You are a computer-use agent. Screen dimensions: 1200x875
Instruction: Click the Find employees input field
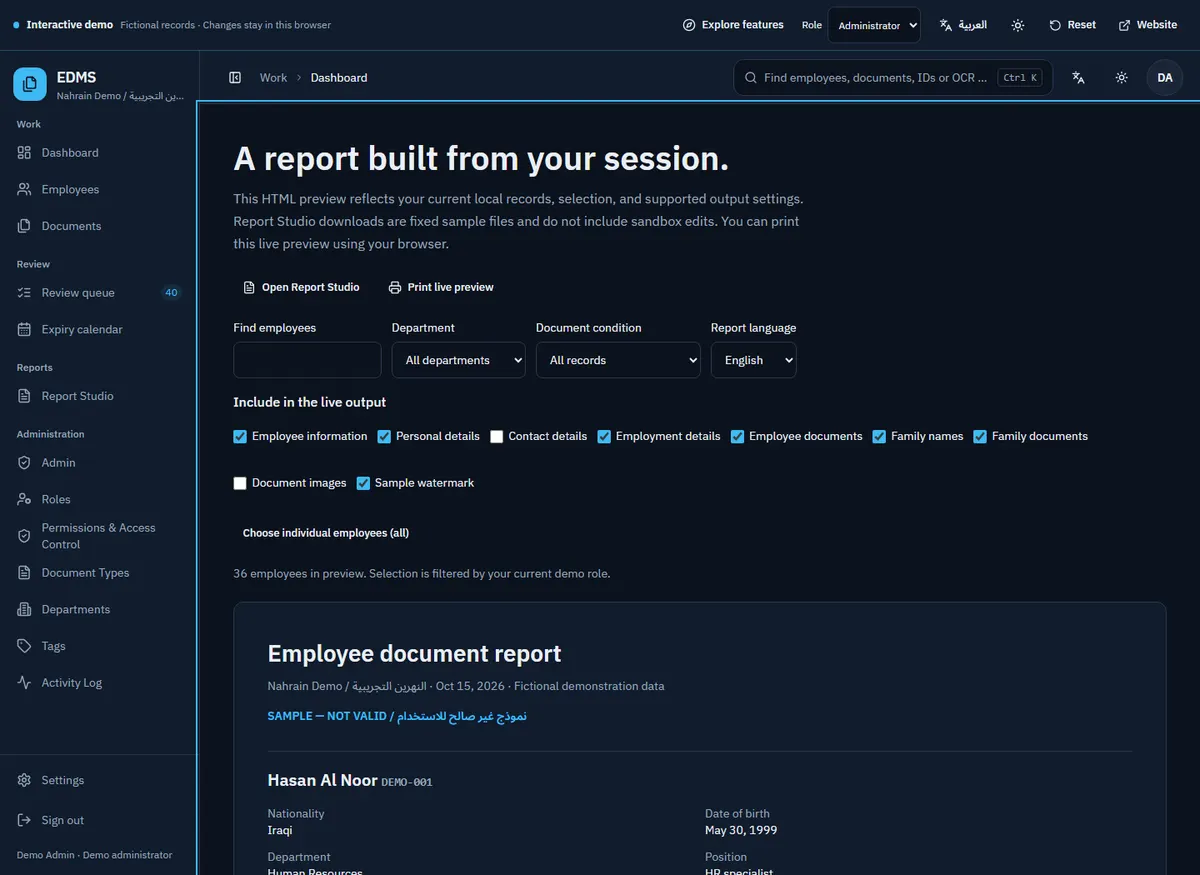pos(307,360)
